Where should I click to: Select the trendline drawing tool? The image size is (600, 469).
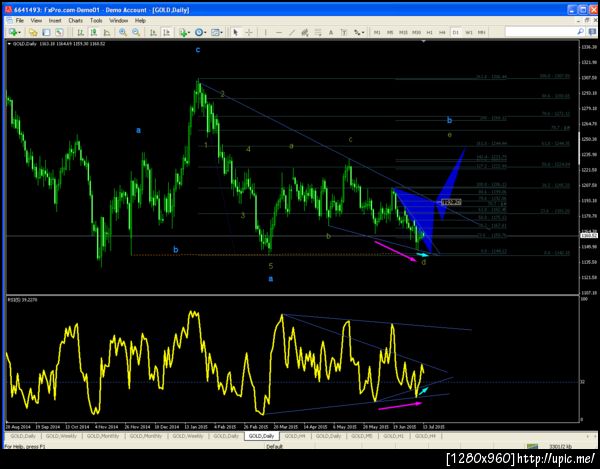[292, 33]
